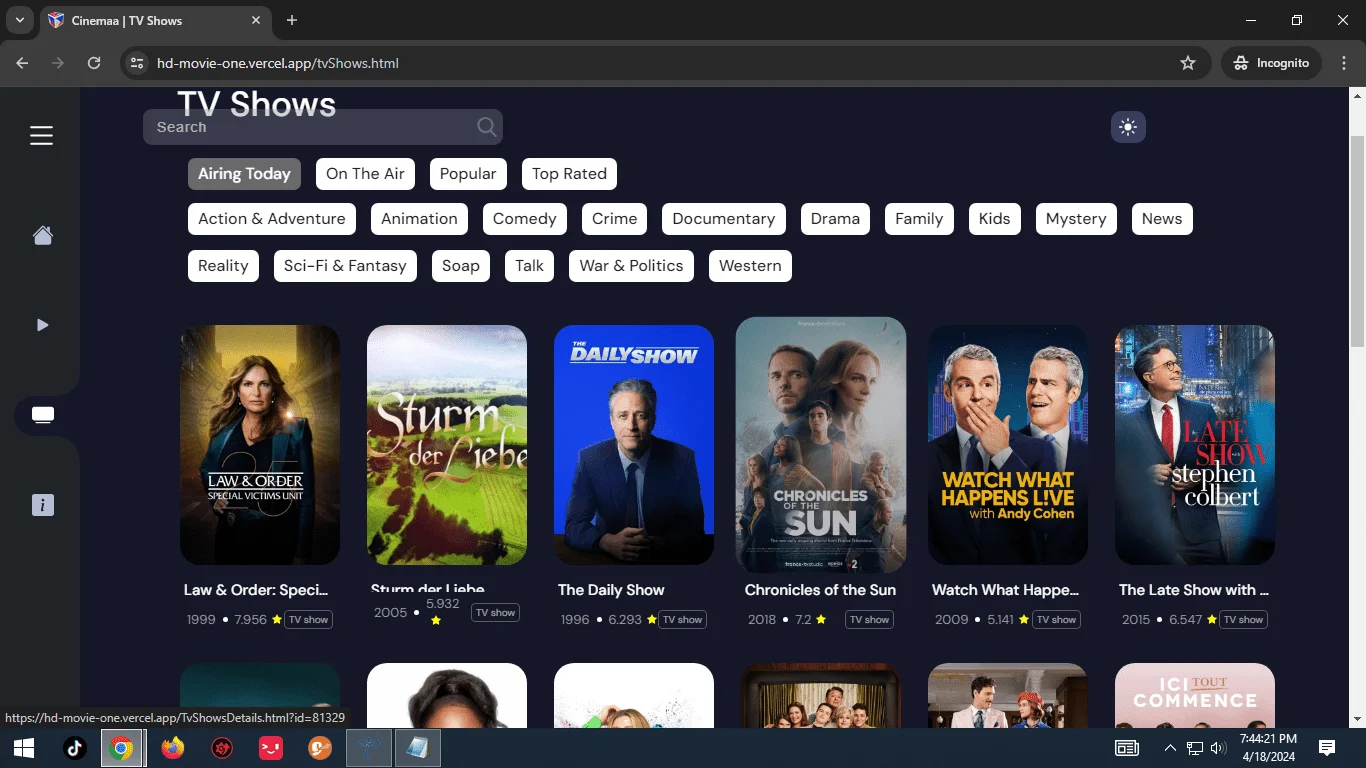View site information icon in address bar
Viewport: 1366px width, 768px height.
pyautogui.click(x=138, y=63)
